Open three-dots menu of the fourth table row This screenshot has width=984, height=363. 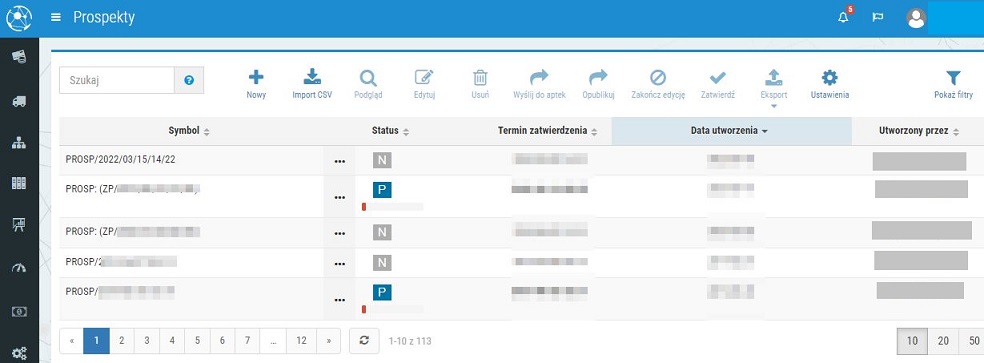coord(340,263)
